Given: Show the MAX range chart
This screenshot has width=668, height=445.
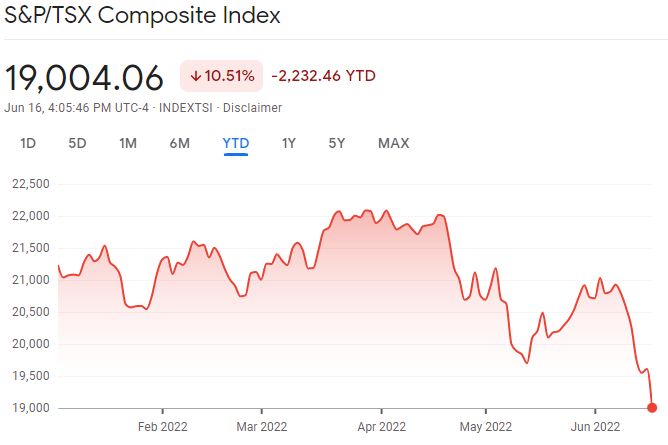Looking at the screenshot, I should tap(393, 143).
